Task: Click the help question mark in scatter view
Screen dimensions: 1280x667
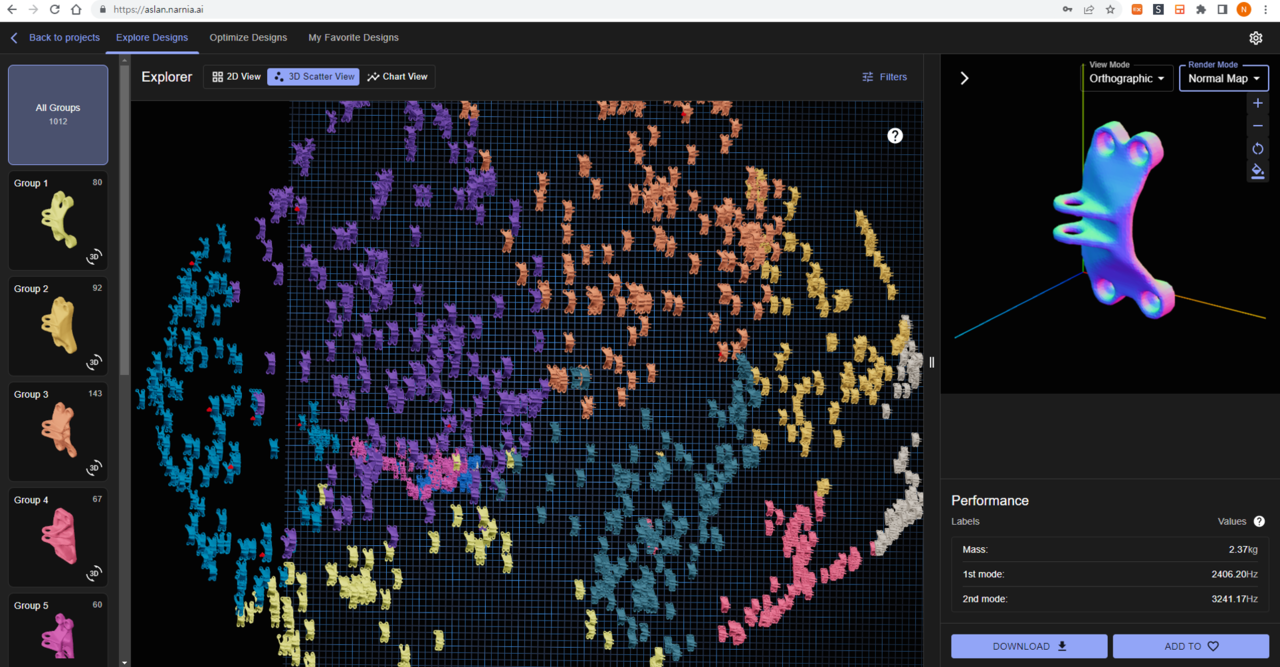Action: pyautogui.click(x=895, y=136)
